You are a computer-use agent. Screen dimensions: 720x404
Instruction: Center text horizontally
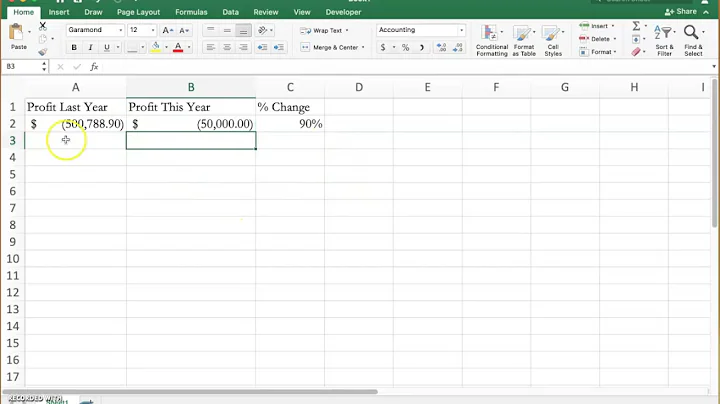point(227,47)
